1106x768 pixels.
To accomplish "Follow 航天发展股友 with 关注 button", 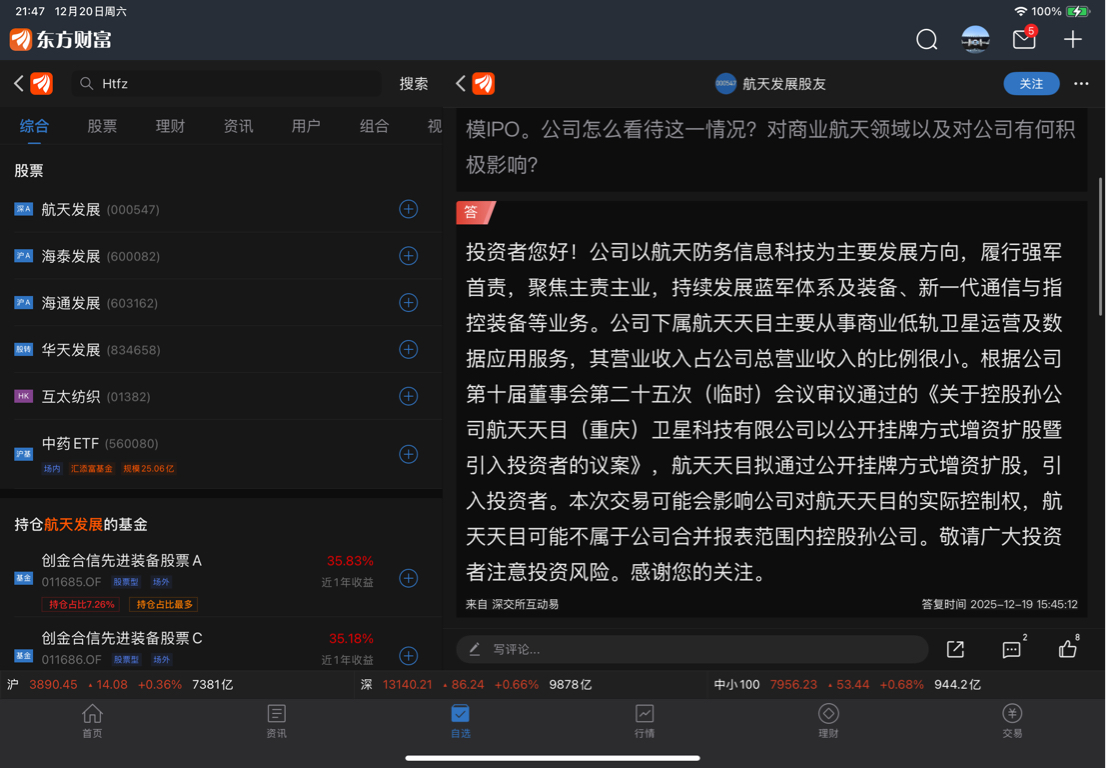I will 1031,83.
